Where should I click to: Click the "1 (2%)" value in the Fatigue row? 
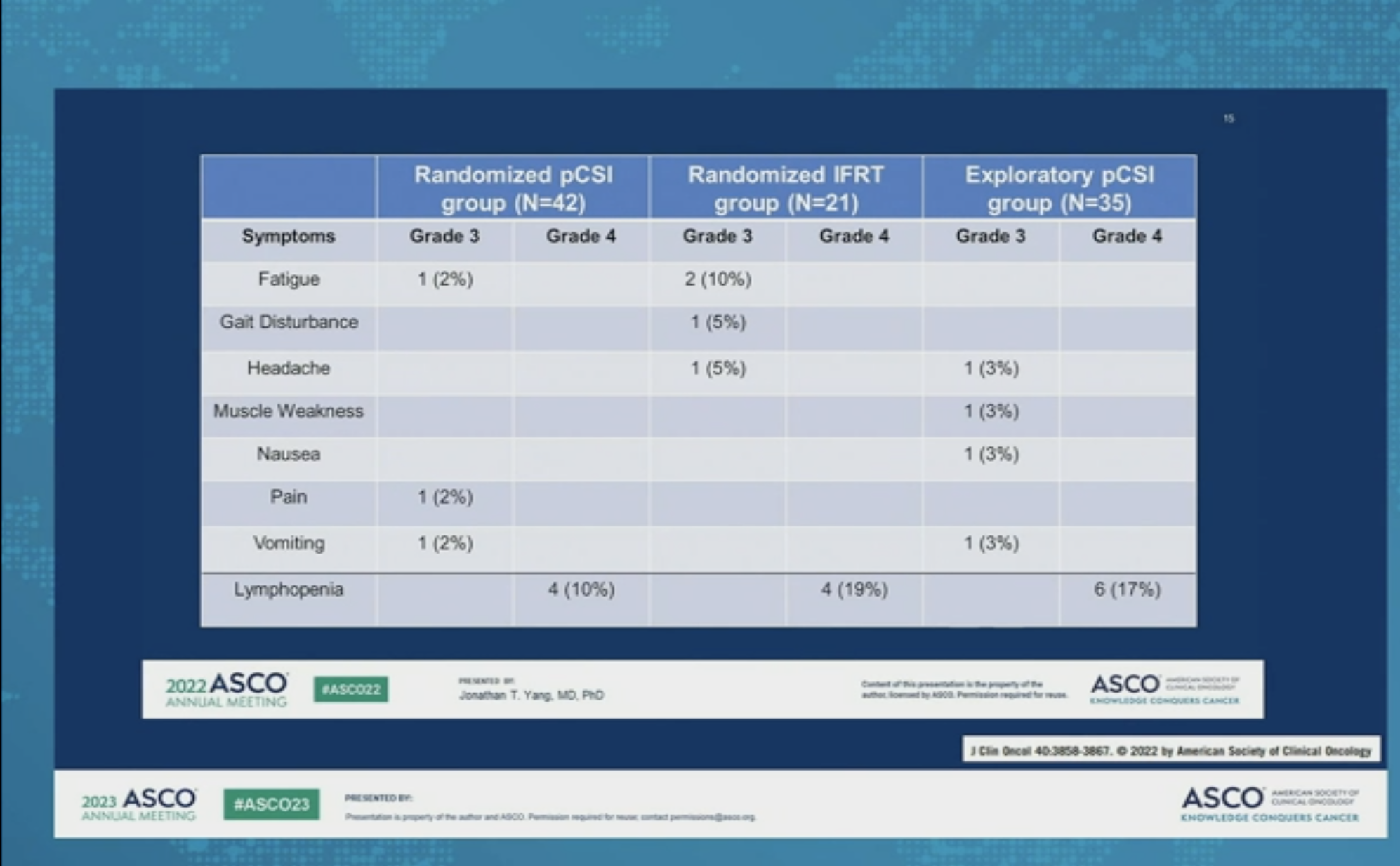[445, 279]
